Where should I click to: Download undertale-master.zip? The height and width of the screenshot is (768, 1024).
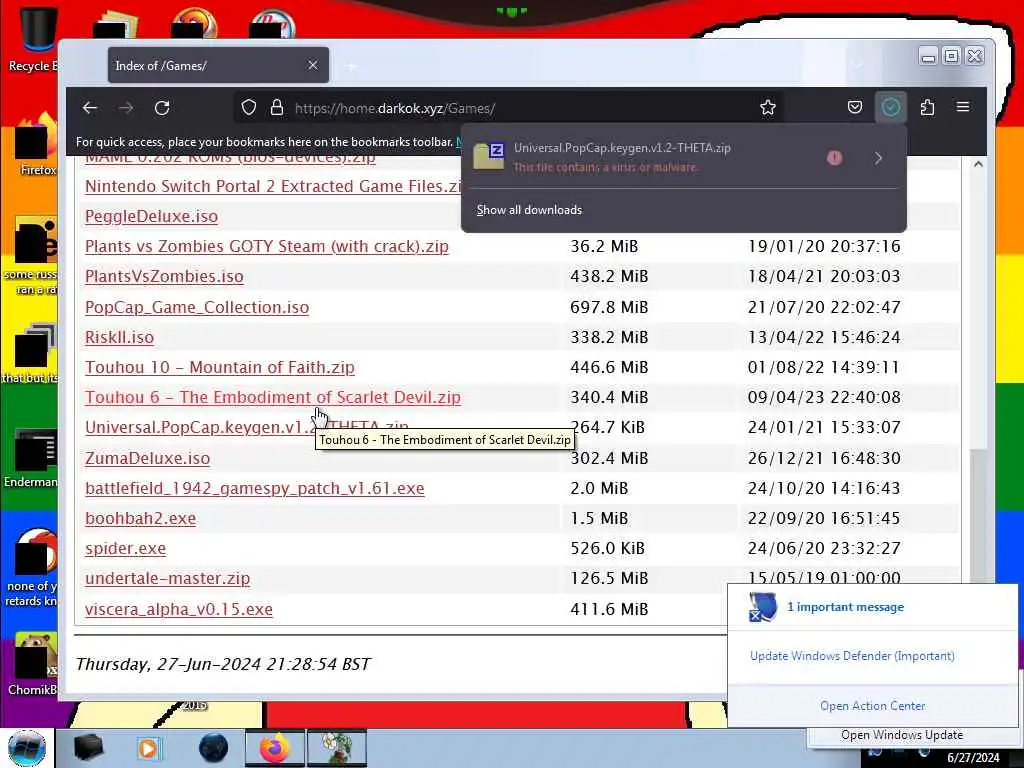coord(167,578)
